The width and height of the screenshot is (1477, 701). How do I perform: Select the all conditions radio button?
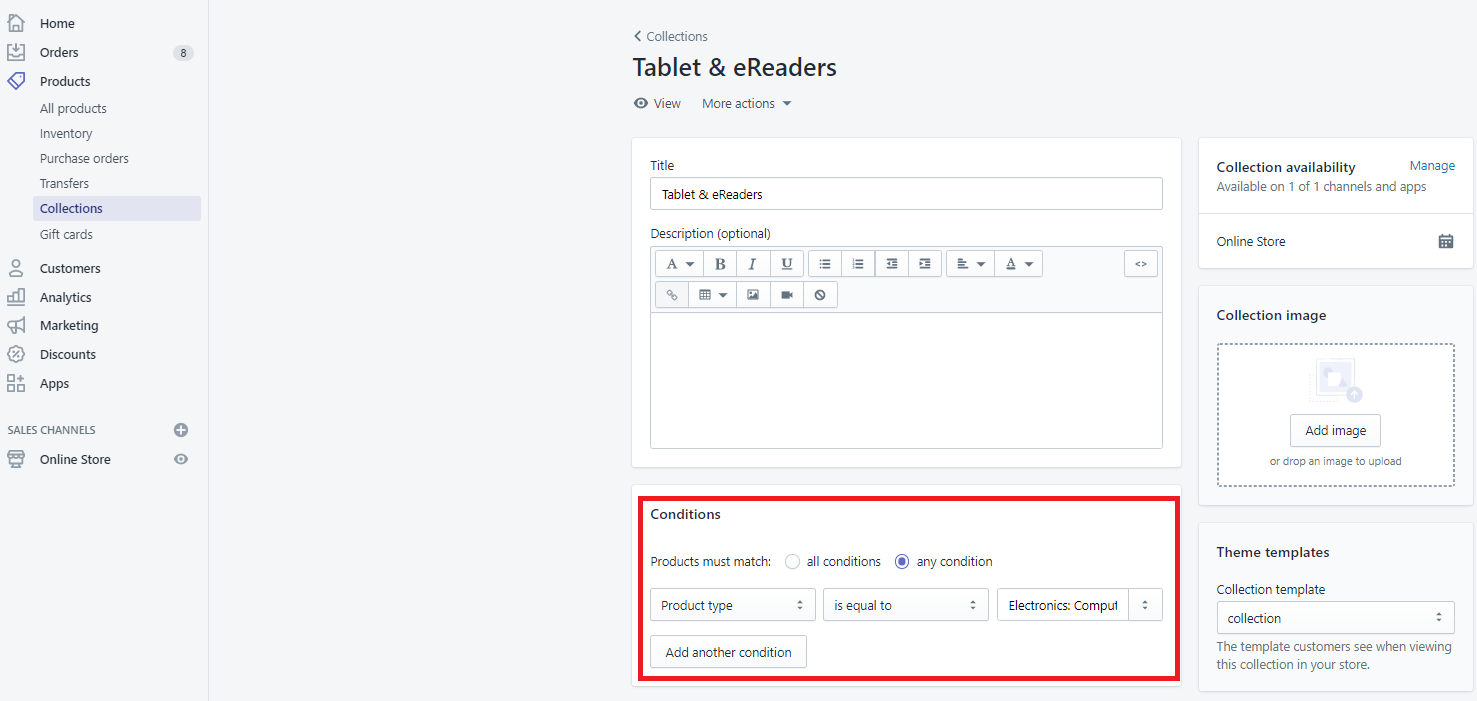(x=793, y=562)
